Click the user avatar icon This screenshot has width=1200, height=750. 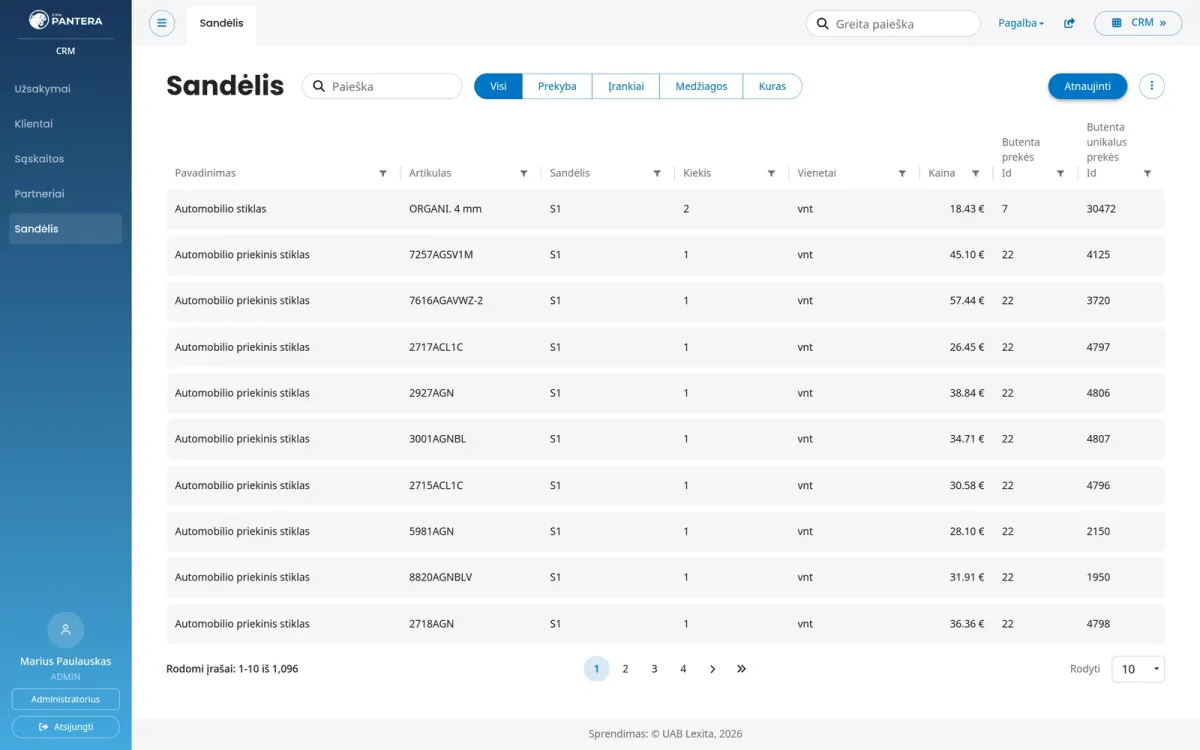click(66, 629)
